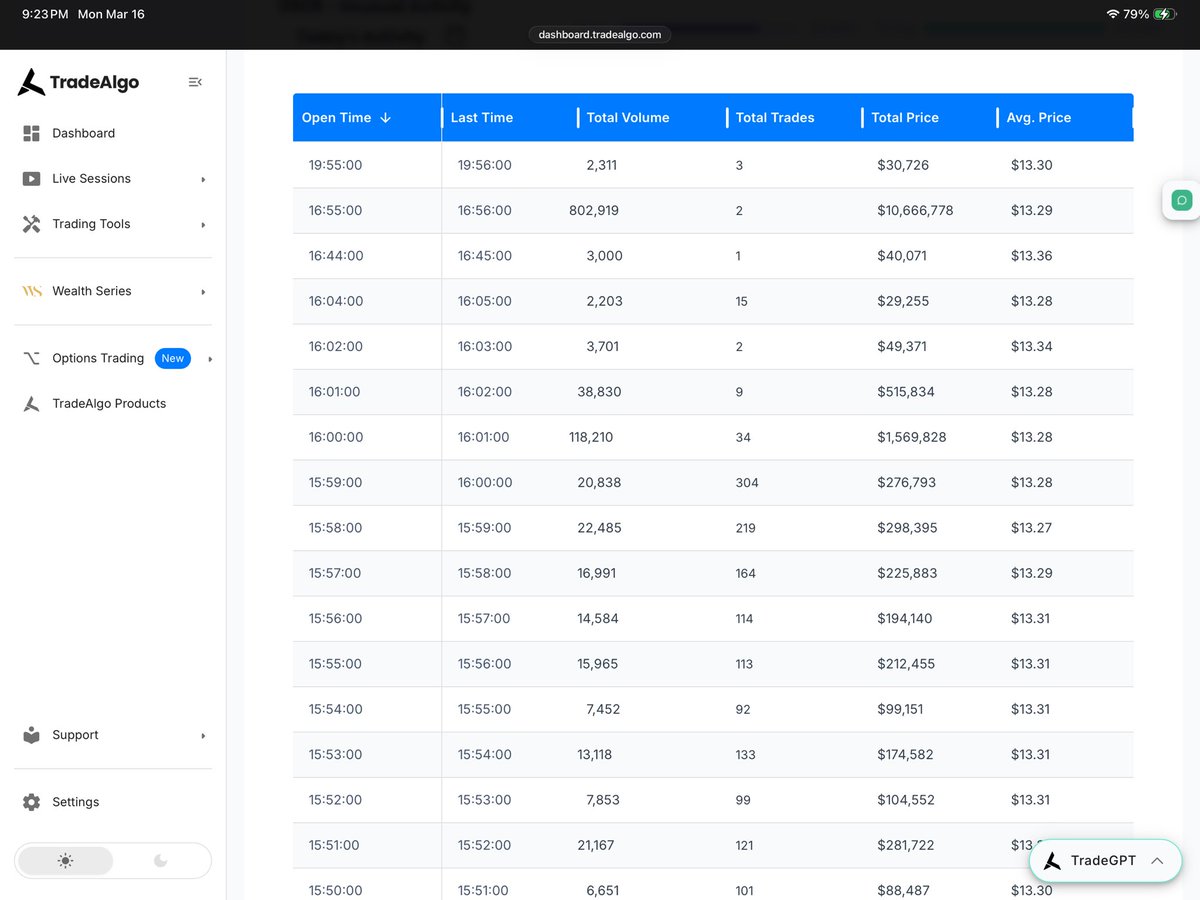Select the 3,701 total volume cell
Viewport: 1200px width, 900px height.
[603, 347]
